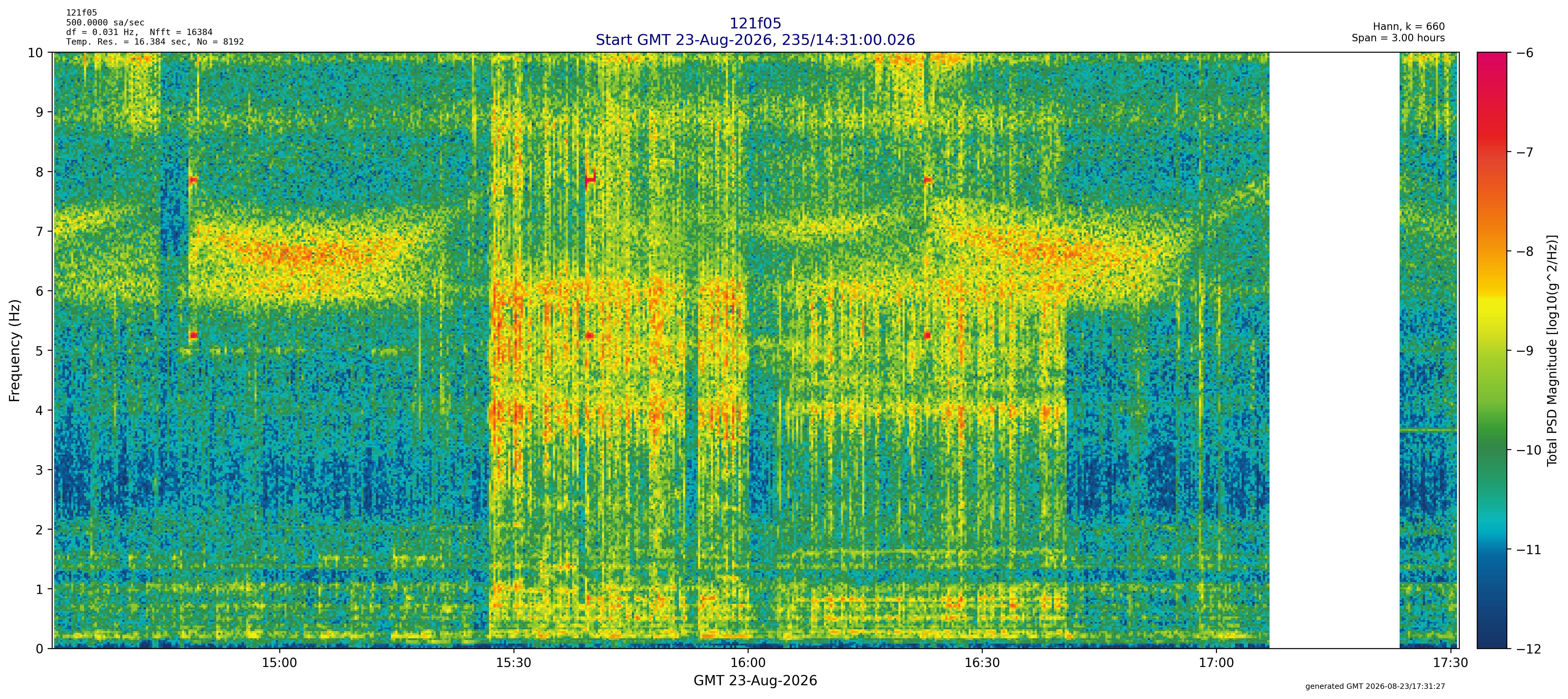Click the colorbar tick label "−7"

pyautogui.click(x=1525, y=152)
